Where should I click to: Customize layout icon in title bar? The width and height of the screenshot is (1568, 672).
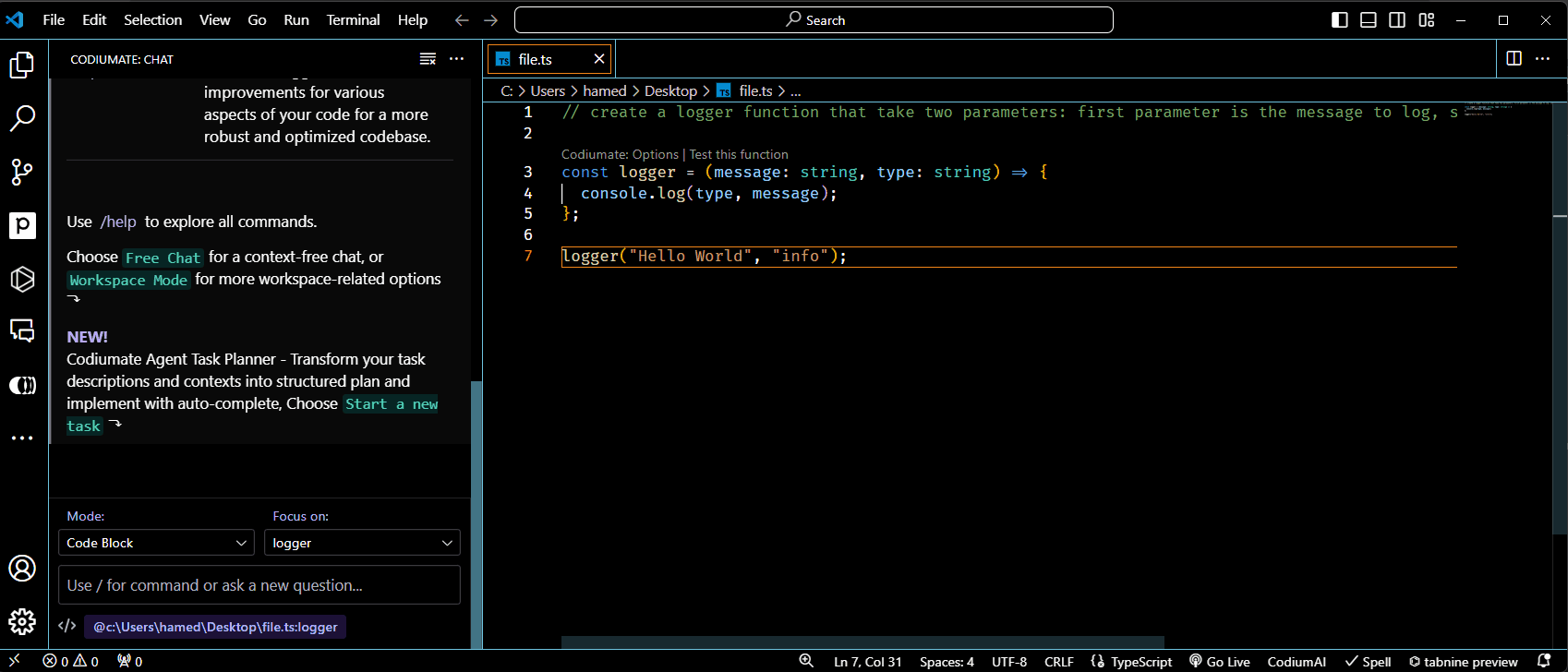(x=1427, y=20)
